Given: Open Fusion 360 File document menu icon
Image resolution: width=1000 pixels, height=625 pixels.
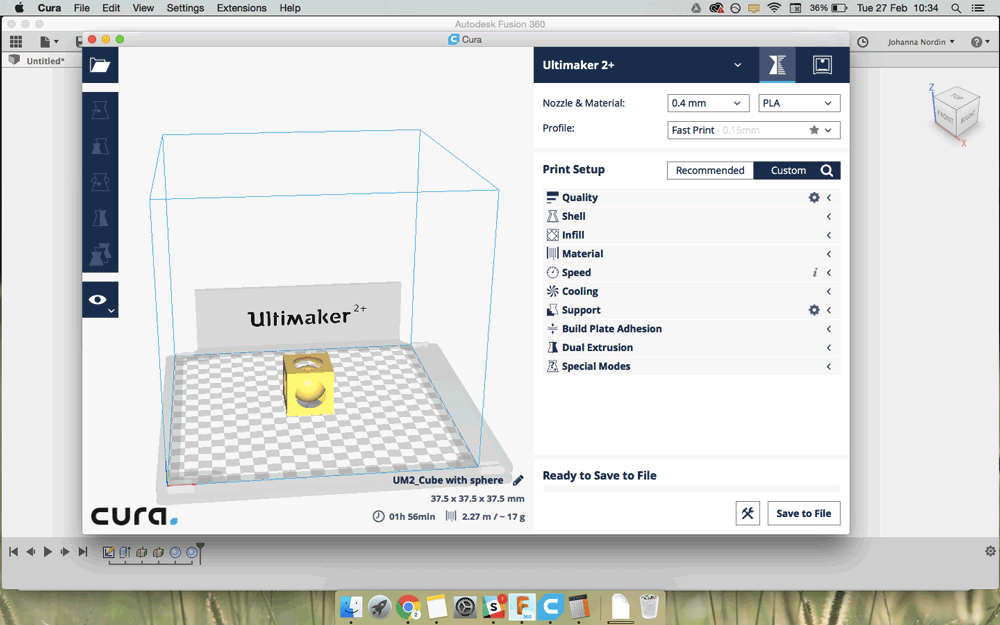Looking at the screenshot, I should click(x=48, y=41).
